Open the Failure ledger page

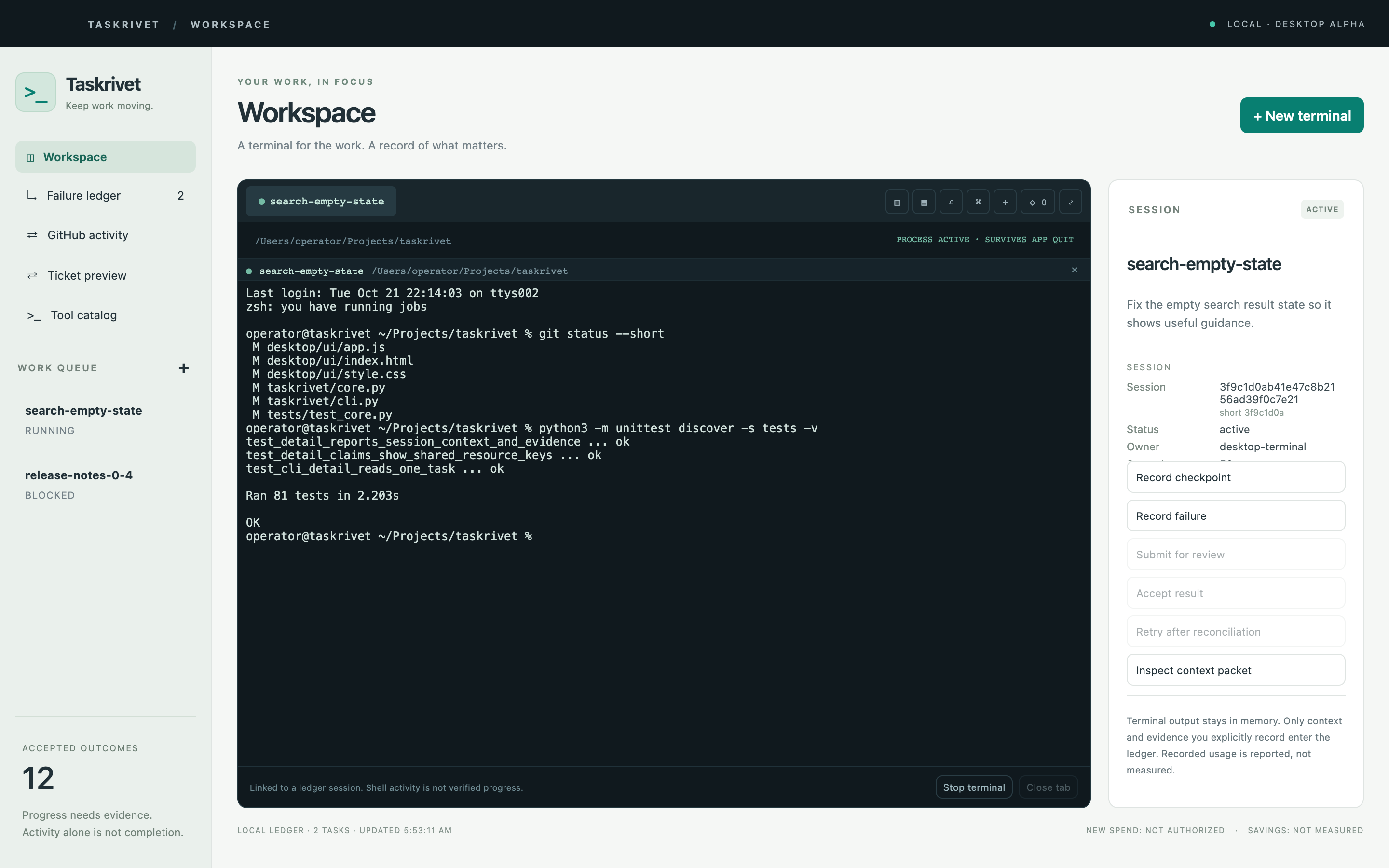coord(106,196)
